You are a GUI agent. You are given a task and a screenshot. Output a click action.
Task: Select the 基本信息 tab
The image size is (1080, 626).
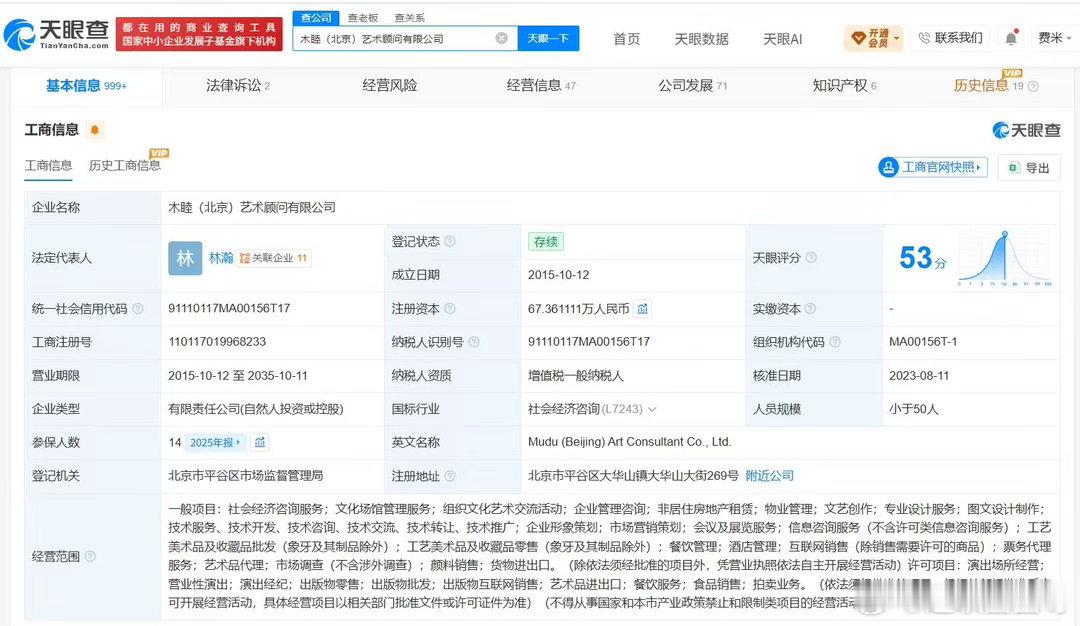tap(86, 86)
